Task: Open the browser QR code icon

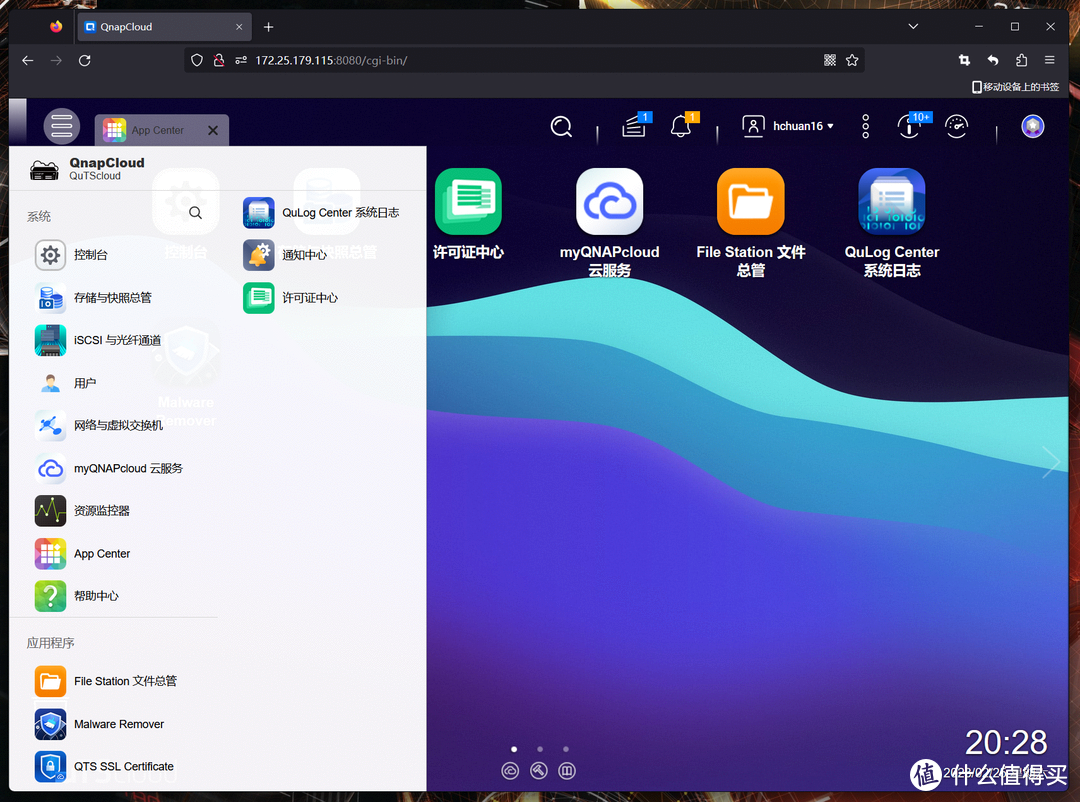Action: point(830,61)
